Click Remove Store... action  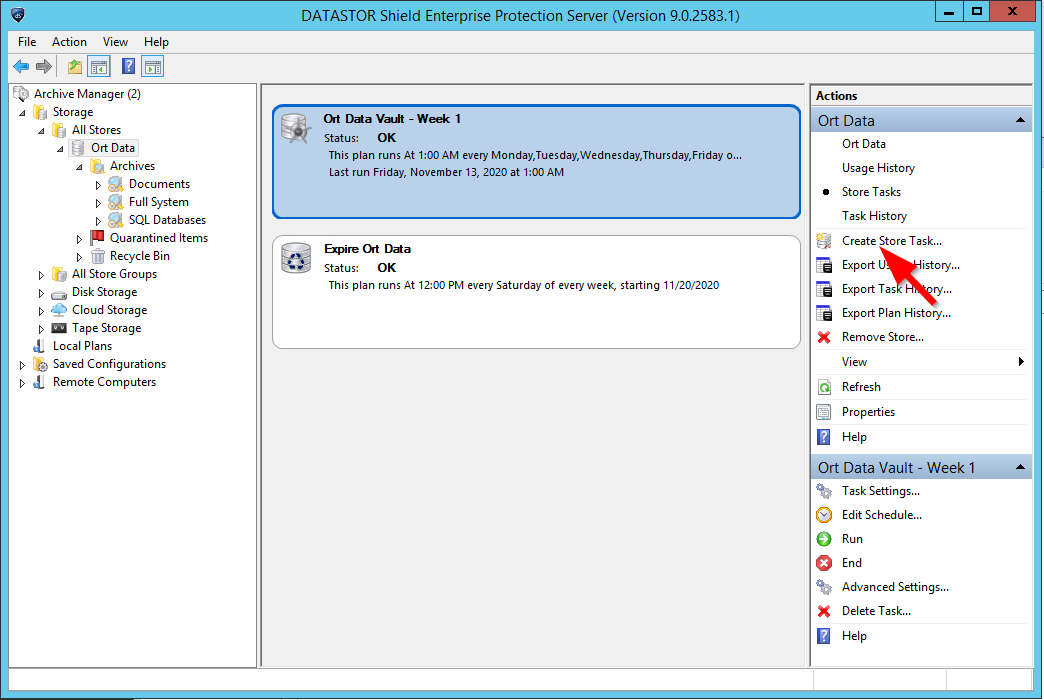click(x=883, y=337)
